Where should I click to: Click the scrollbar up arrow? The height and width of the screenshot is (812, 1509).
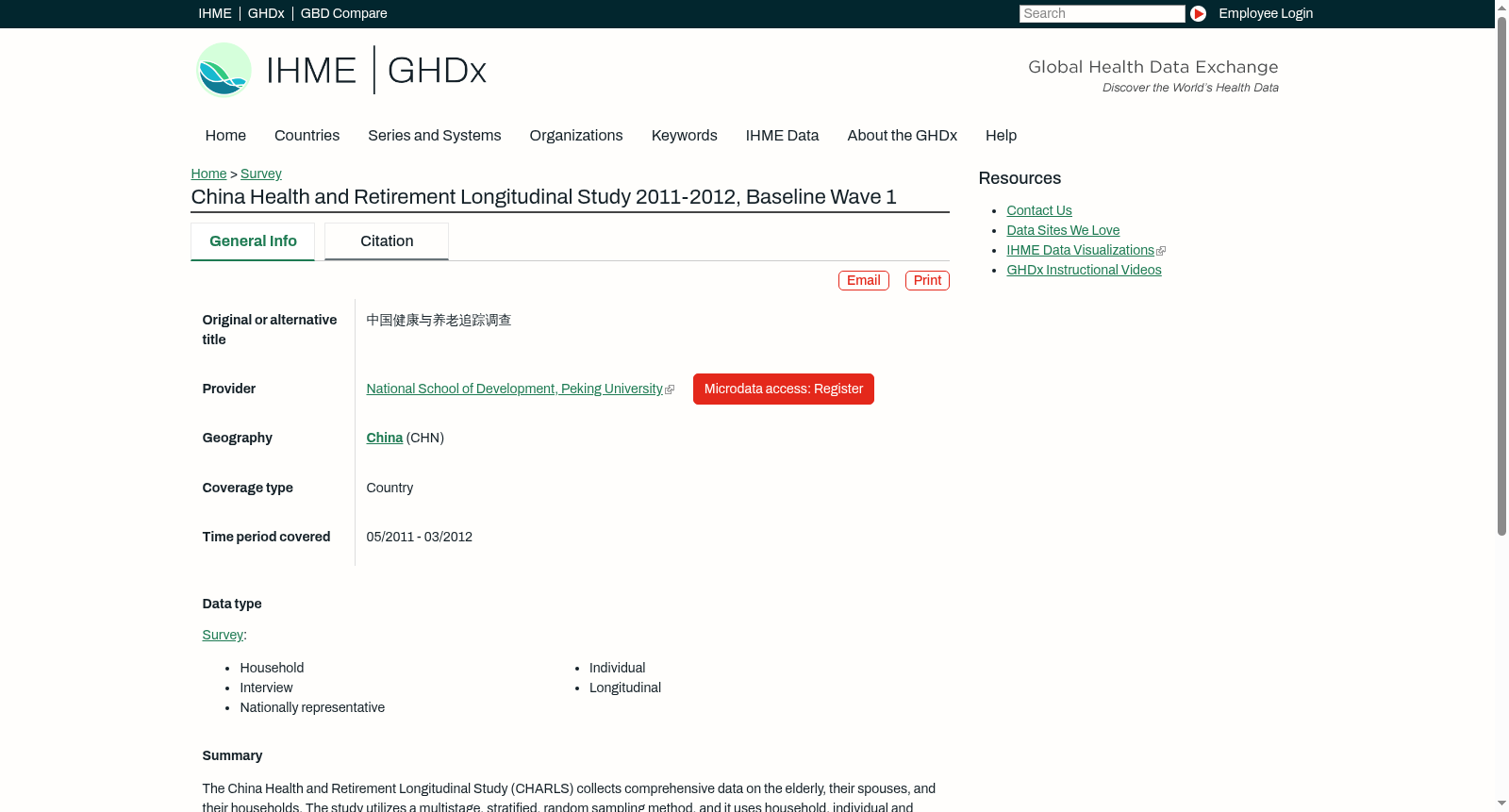pyautogui.click(x=1501, y=7)
